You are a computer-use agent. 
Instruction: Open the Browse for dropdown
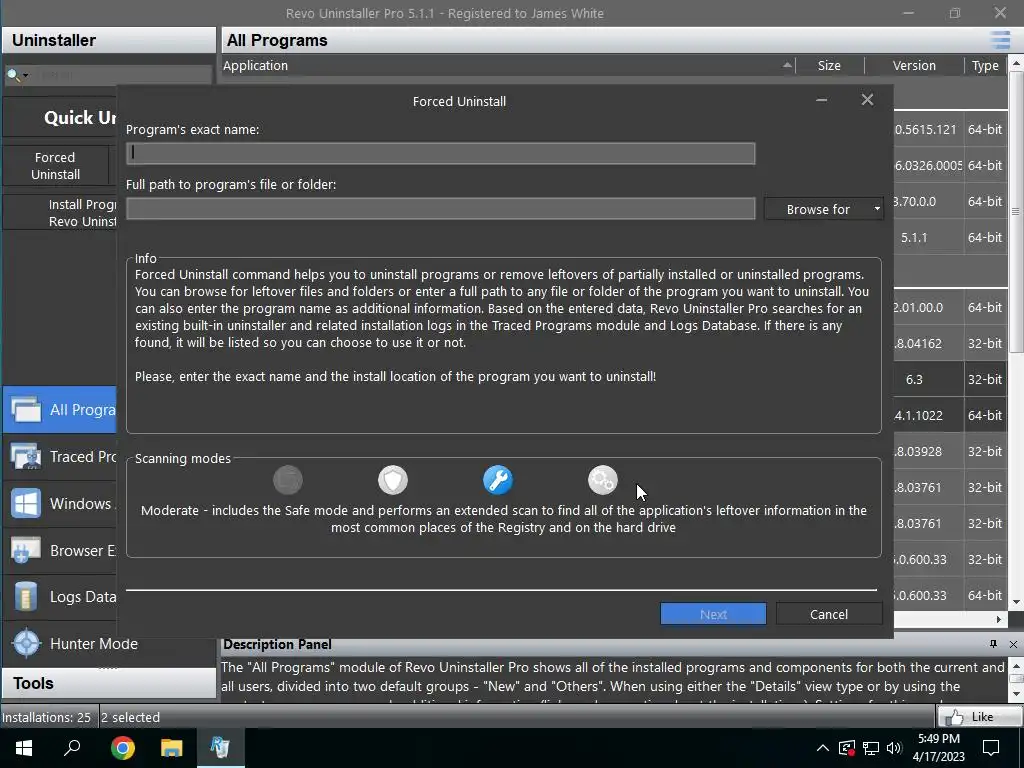pos(824,209)
